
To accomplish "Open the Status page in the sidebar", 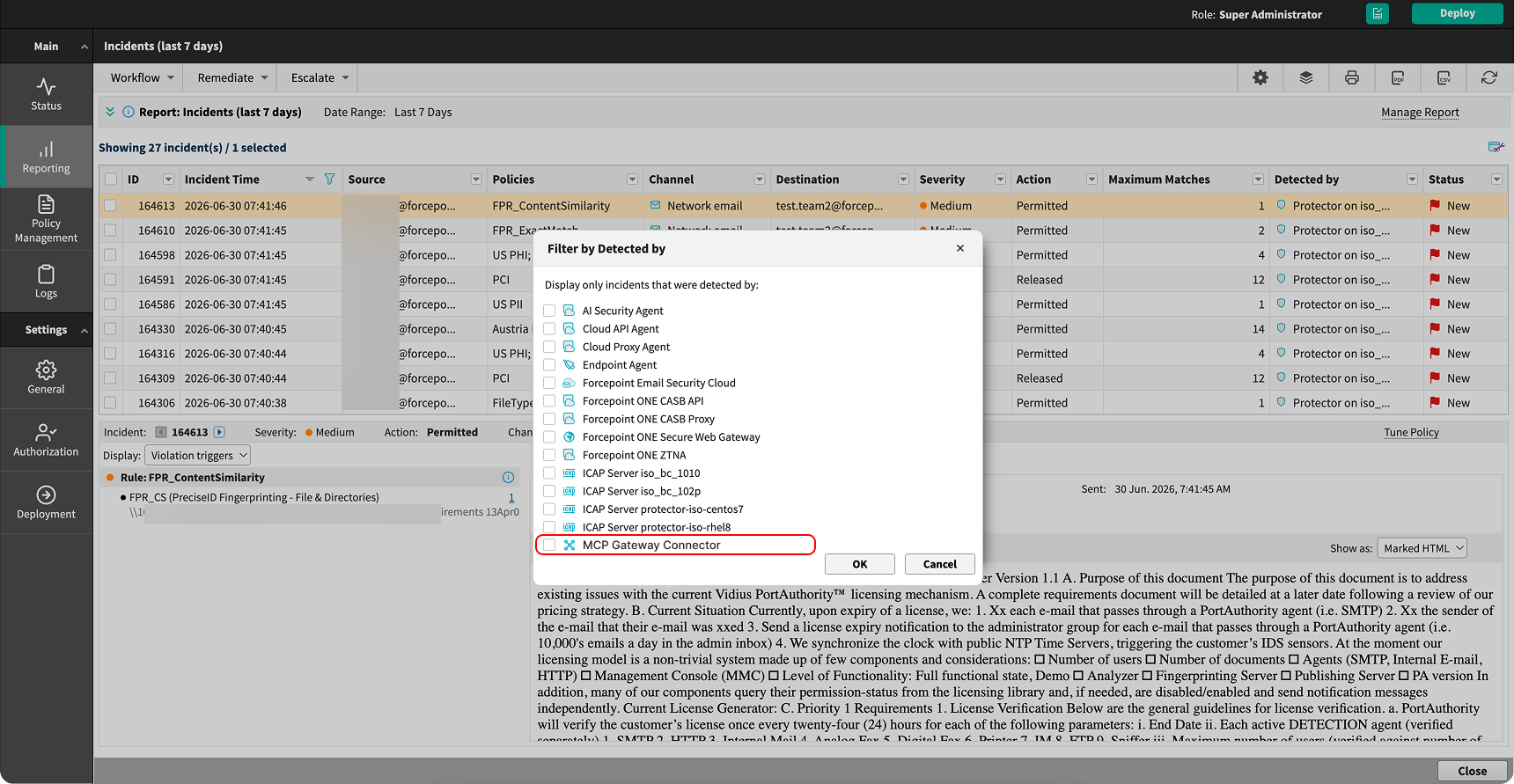I will pos(46,94).
